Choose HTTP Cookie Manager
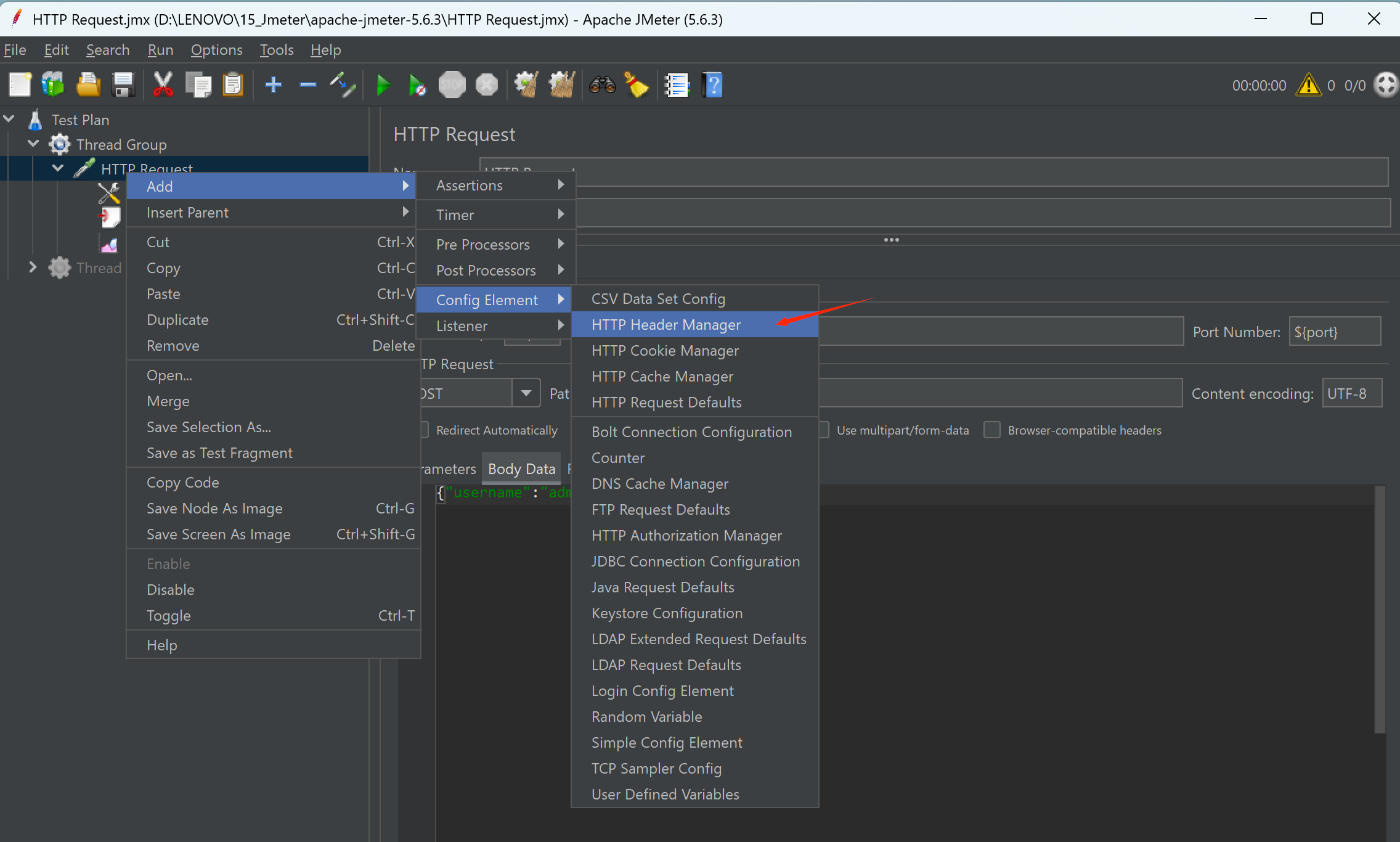 pyautogui.click(x=695, y=351)
